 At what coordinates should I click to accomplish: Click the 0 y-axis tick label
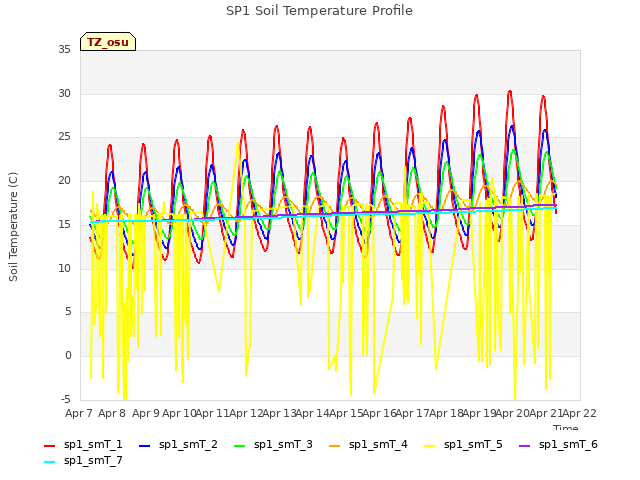click(68, 356)
